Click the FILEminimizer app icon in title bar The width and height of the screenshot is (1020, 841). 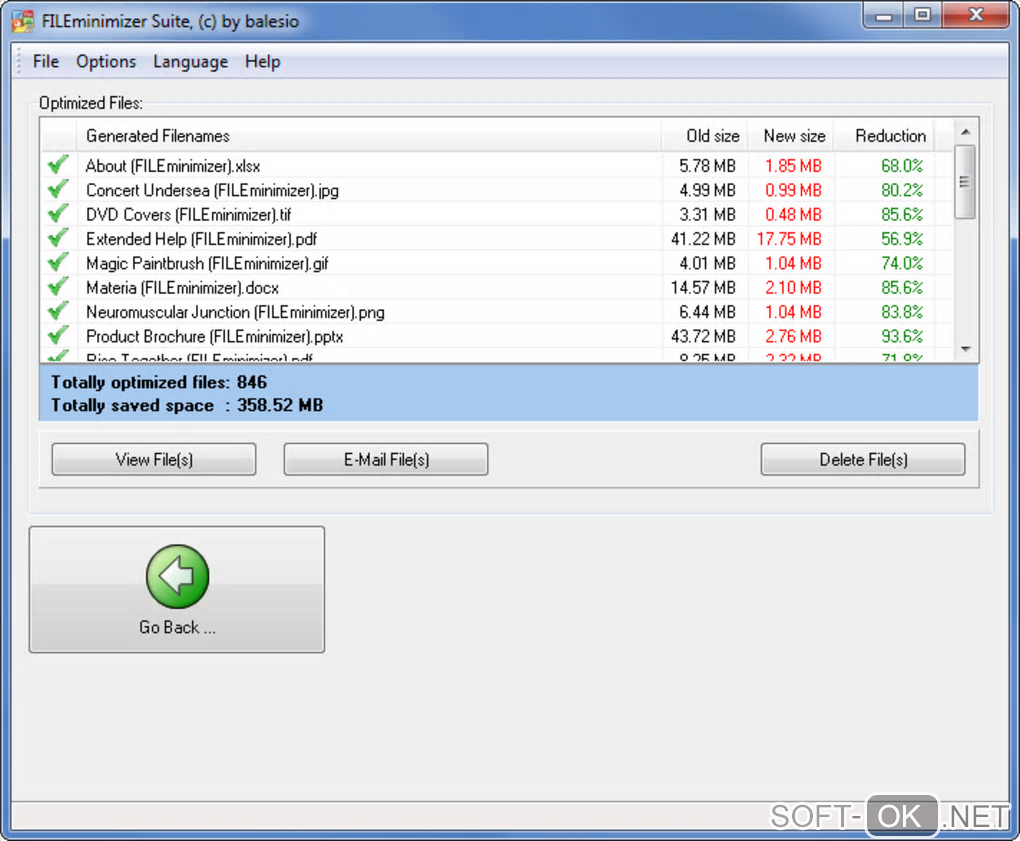(x=23, y=21)
